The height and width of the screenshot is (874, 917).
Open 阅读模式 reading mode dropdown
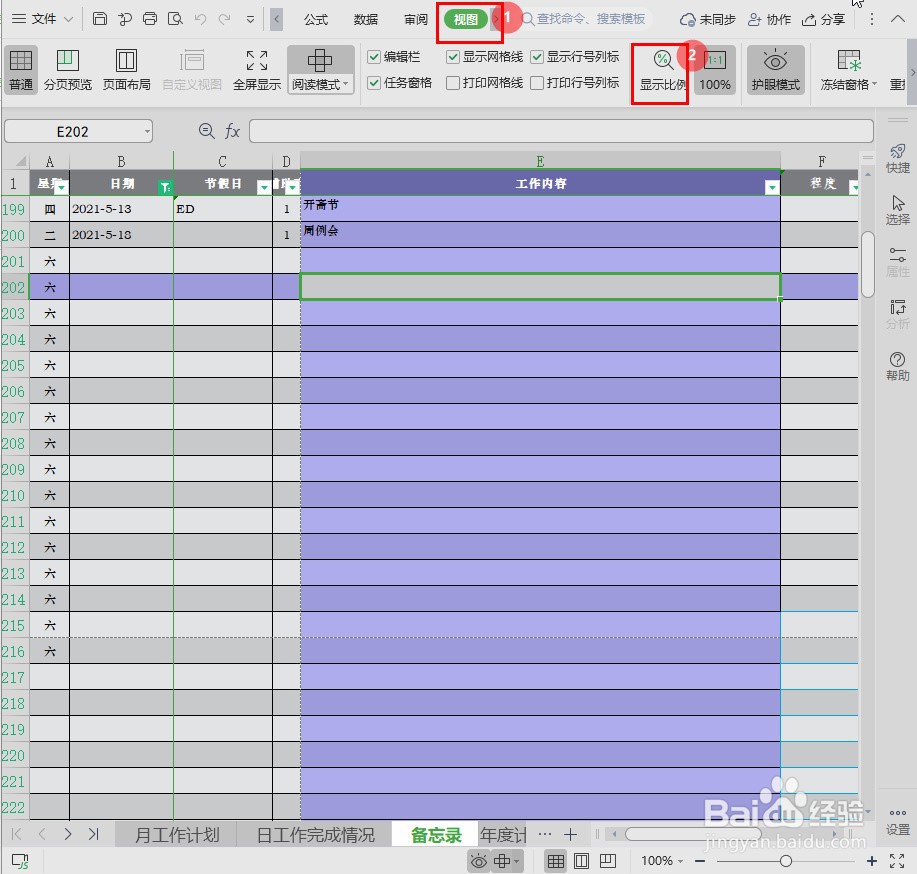(x=320, y=85)
